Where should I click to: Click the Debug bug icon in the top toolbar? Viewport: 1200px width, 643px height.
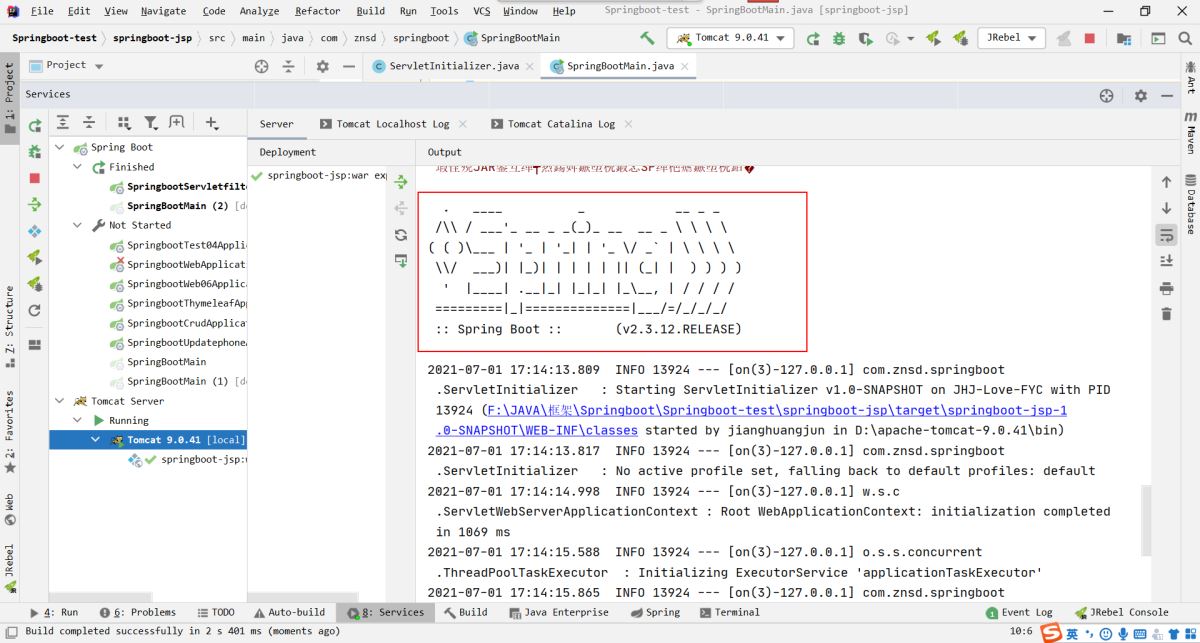click(x=839, y=38)
